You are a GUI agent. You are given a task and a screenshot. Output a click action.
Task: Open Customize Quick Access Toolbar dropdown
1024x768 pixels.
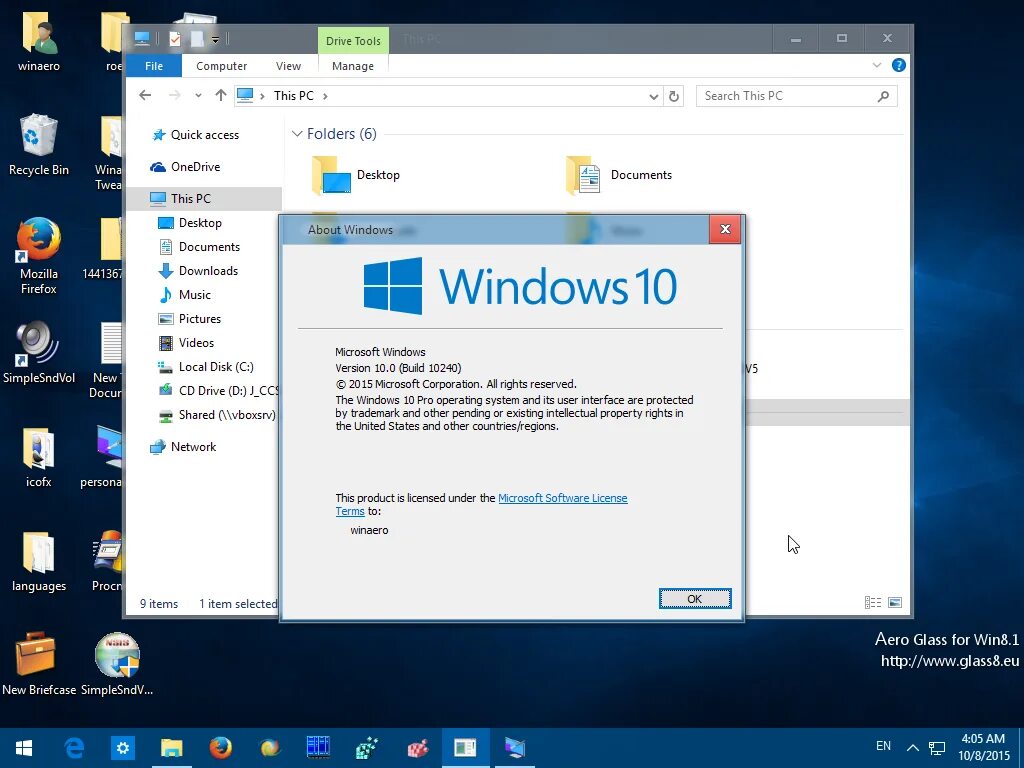coord(215,40)
